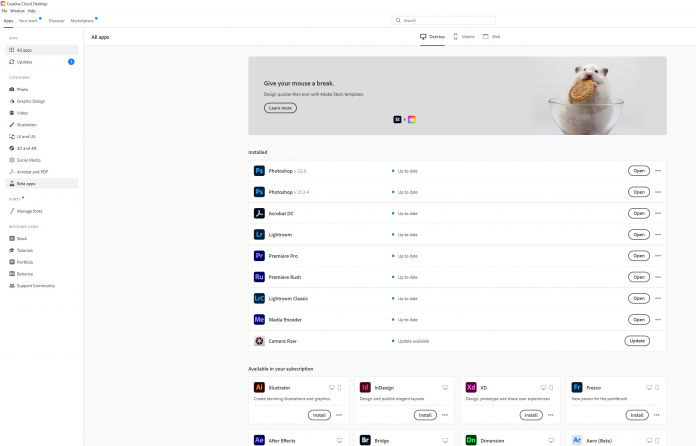Open the Photo category
Image resolution: width=696 pixels, height=446 pixels.
pyautogui.click(x=42, y=89)
